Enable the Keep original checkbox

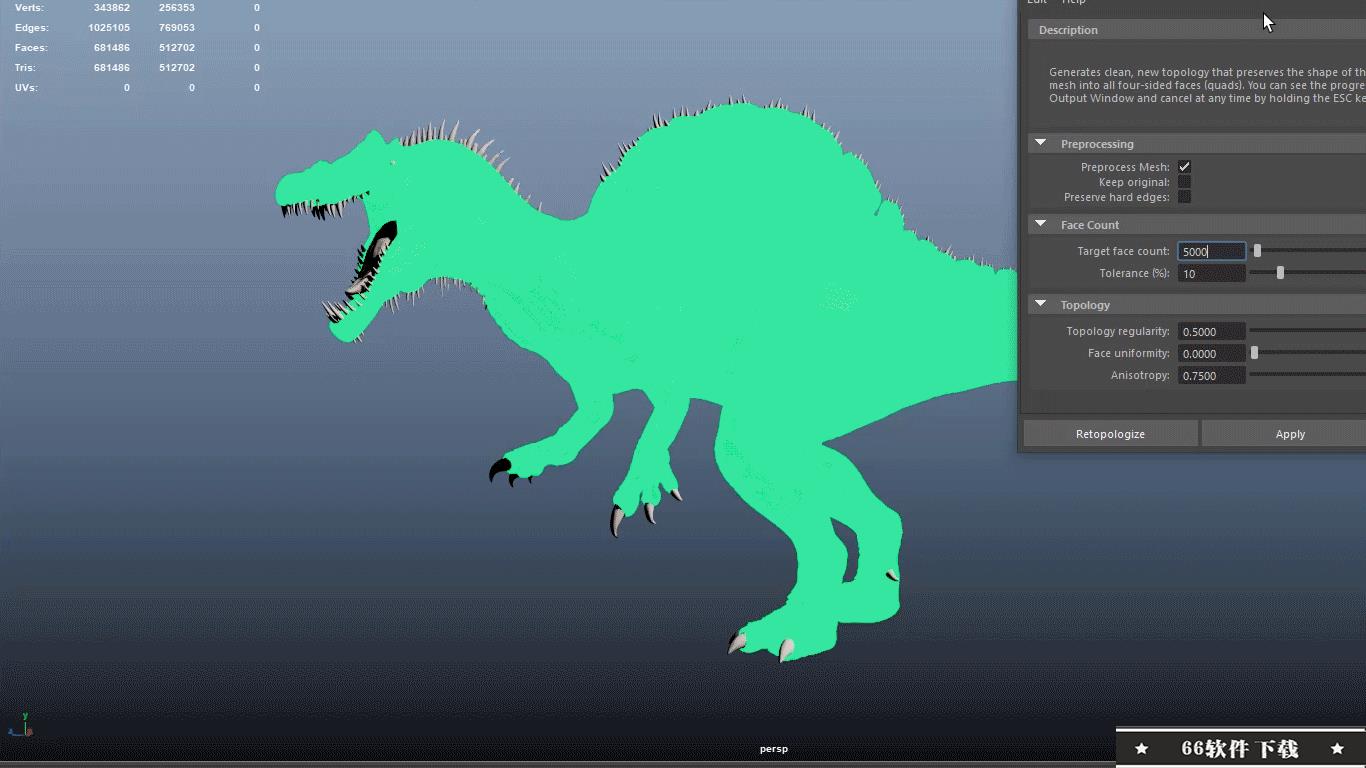coord(1184,182)
